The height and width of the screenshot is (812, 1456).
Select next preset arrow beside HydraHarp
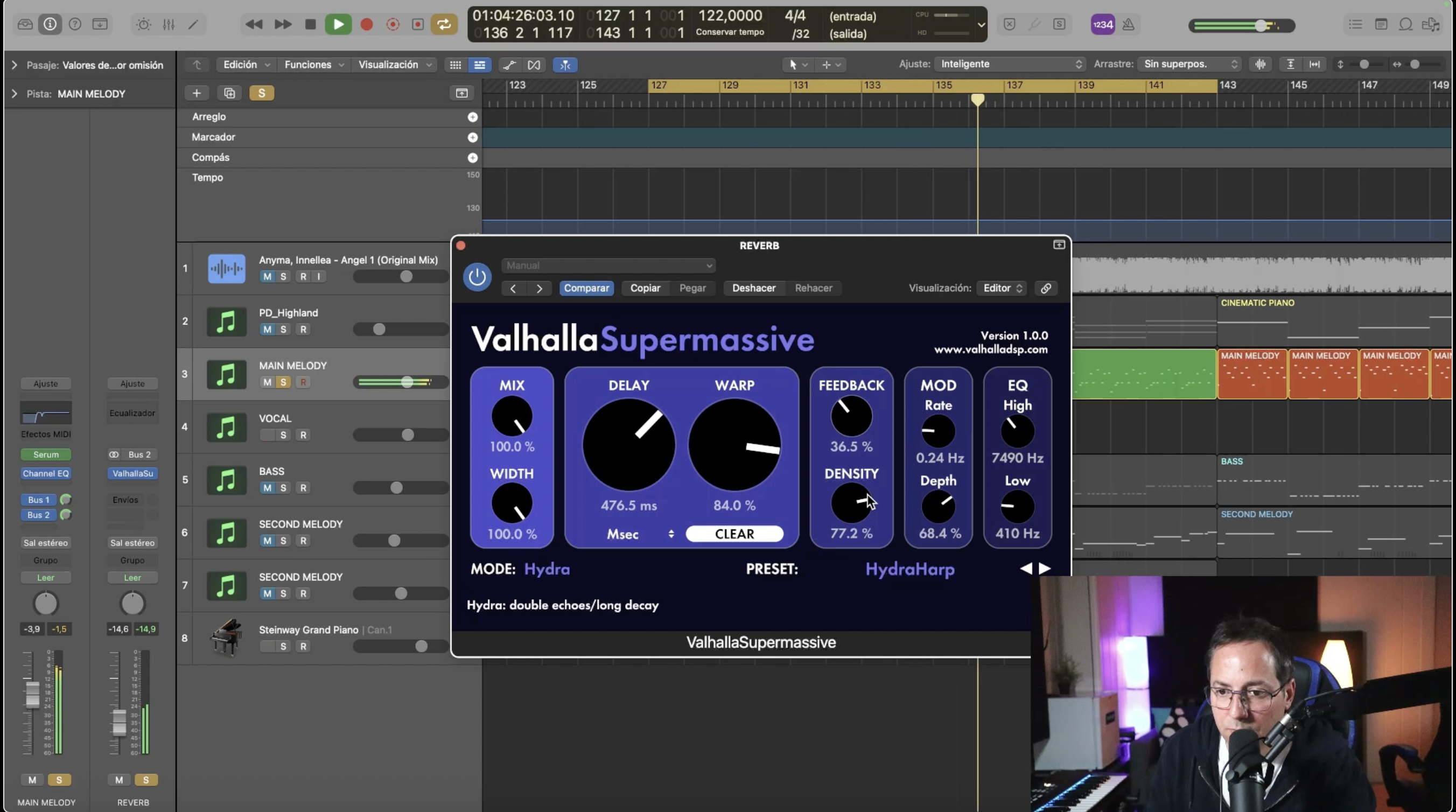1045,569
